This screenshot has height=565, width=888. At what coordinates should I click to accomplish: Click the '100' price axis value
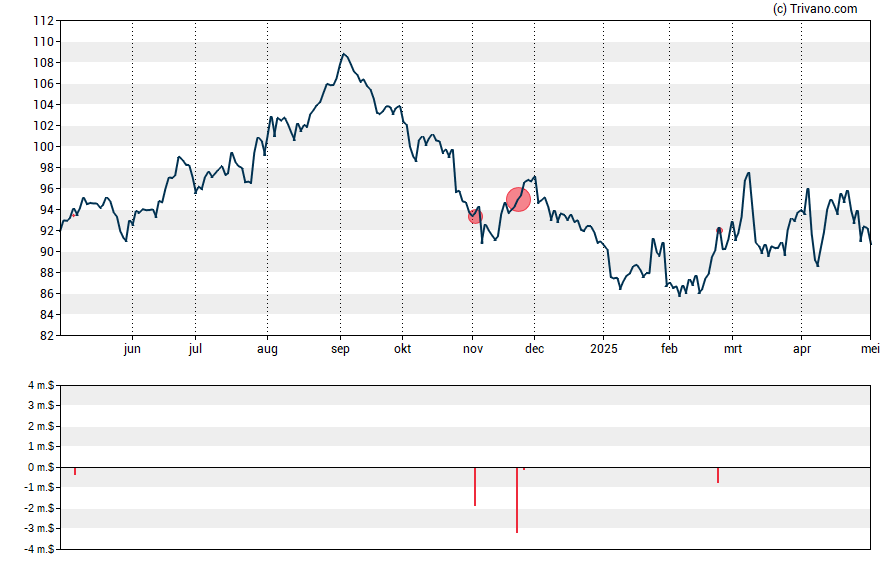(x=44, y=147)
